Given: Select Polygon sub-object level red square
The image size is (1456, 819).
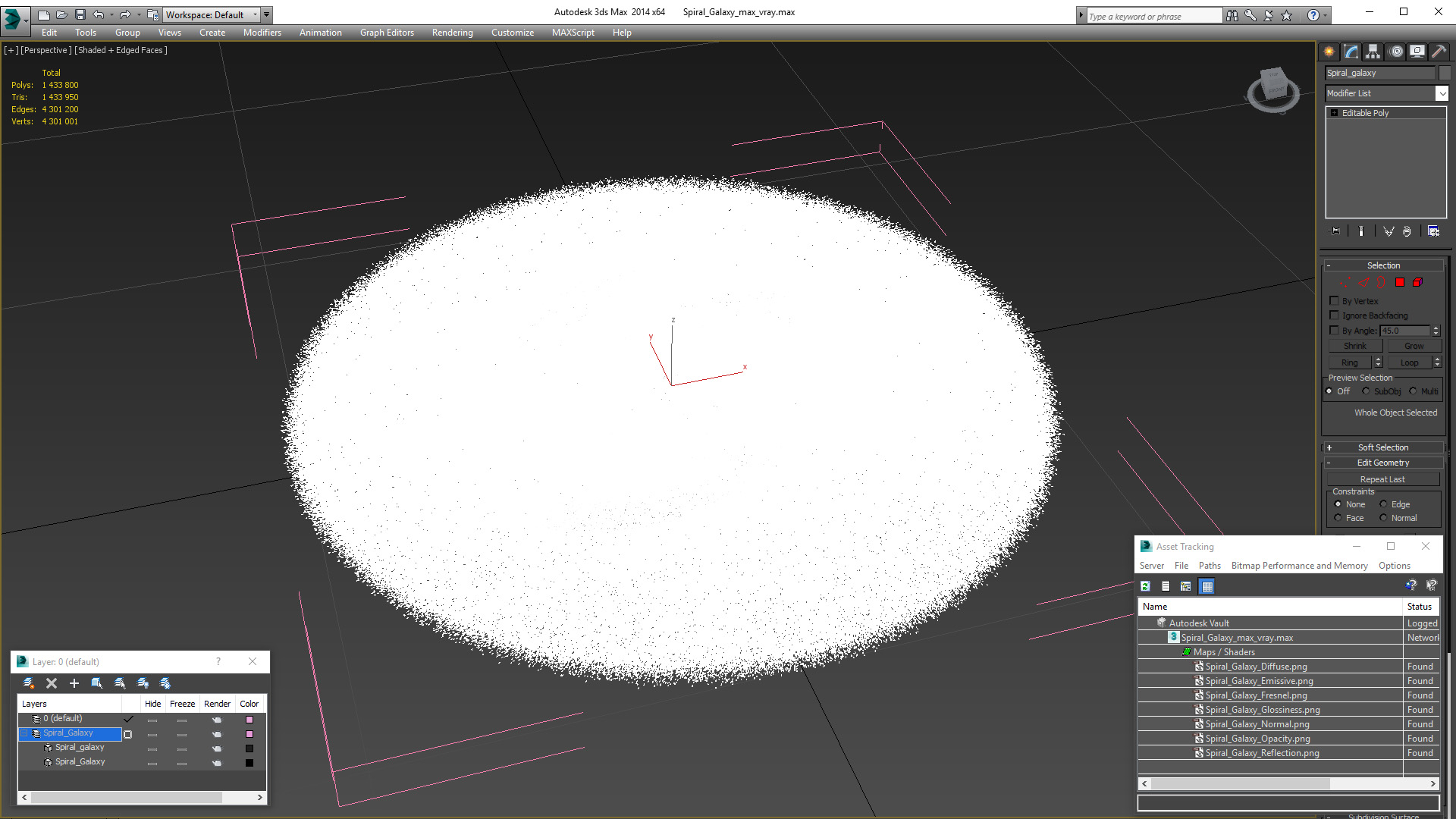Looking at the screenshot, I should [x=1400, y=282].
